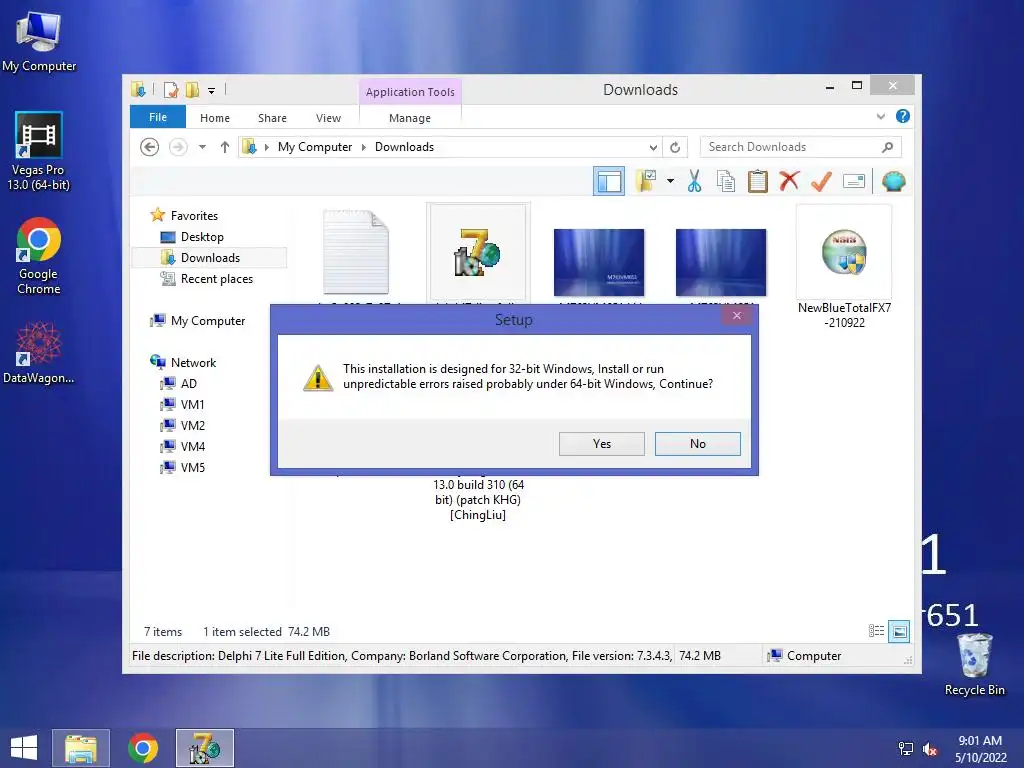Toggle the preview pane layout button

click(609, 181)
